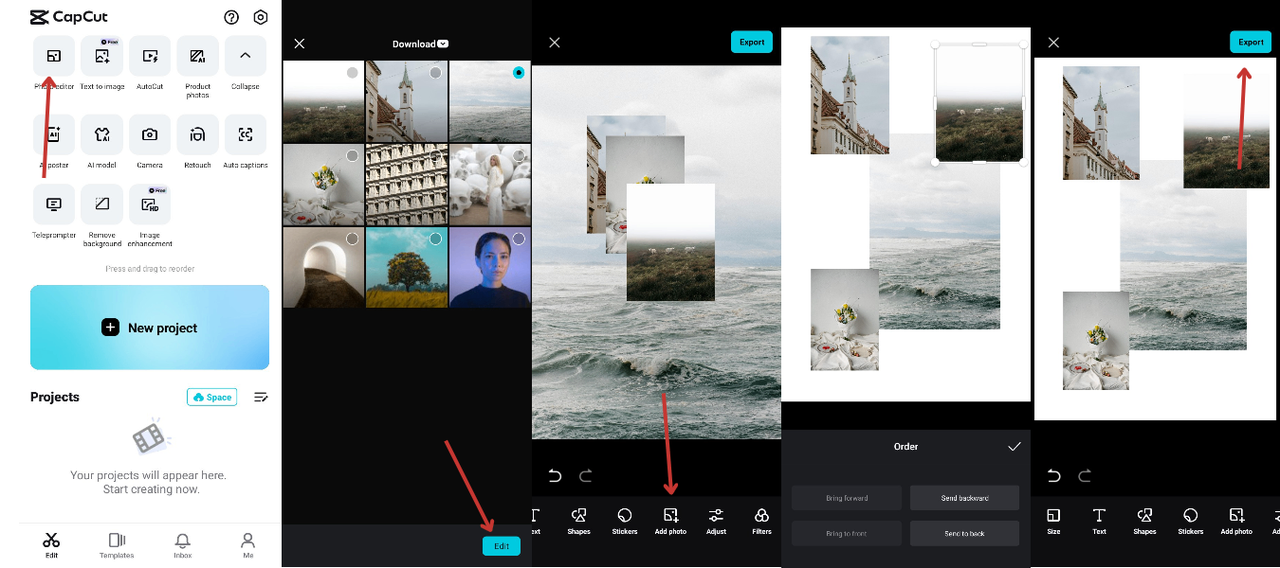
Task: Select Filters tool in ocean canvas editor
Action: (x=762, y=521)
